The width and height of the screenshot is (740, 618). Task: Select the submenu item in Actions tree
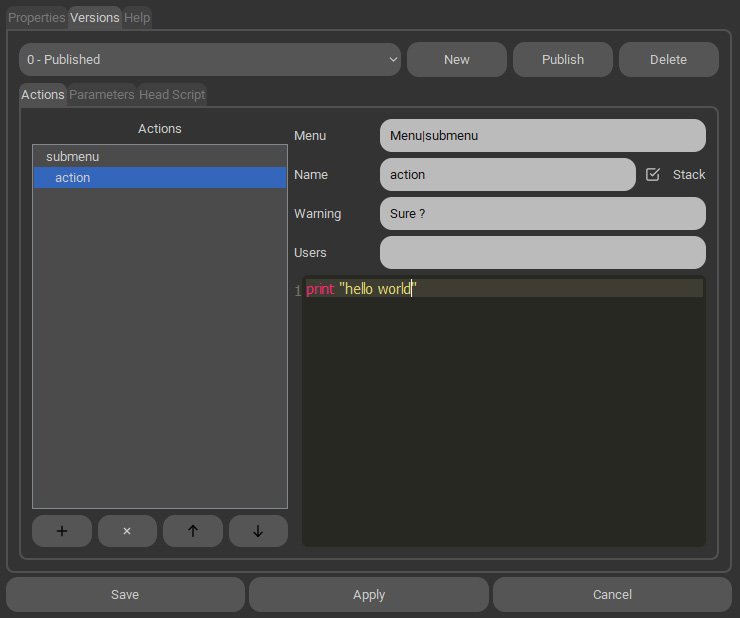click(73, 157)
